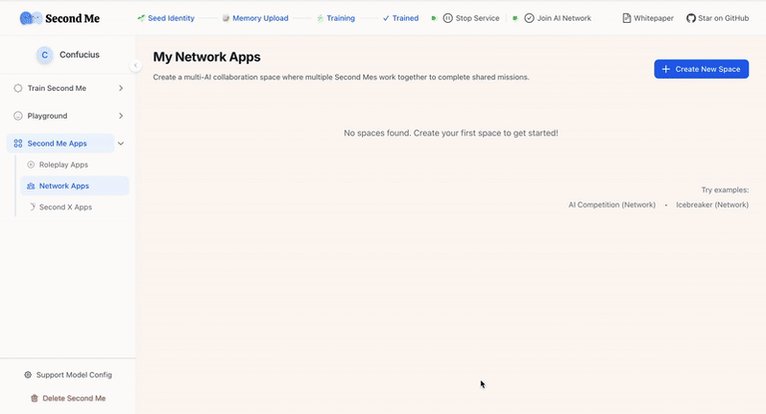
Task: Click the Trained status label
Action: pos(405,18)
